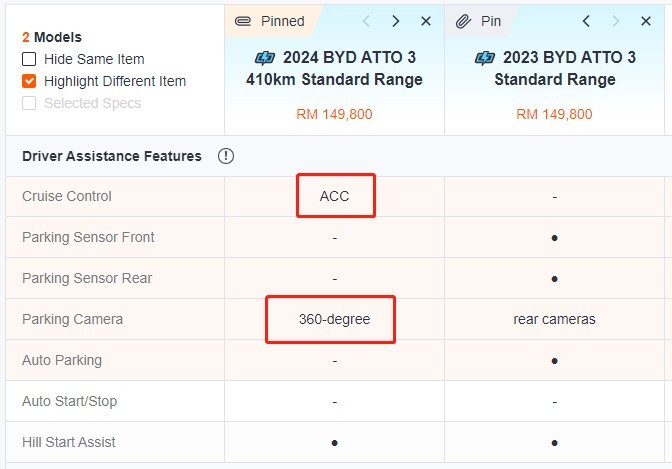This screenshot has height=469, width=672.
Task: Click the Pin paperclip on 2023 model
Action: (463, 21)
